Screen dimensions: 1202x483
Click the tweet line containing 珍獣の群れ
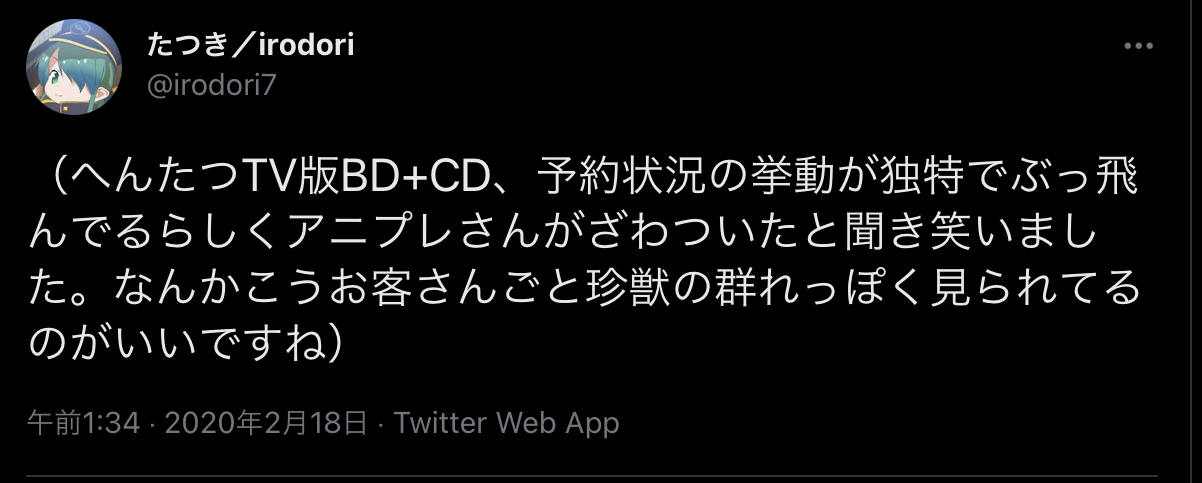(583, 290)
